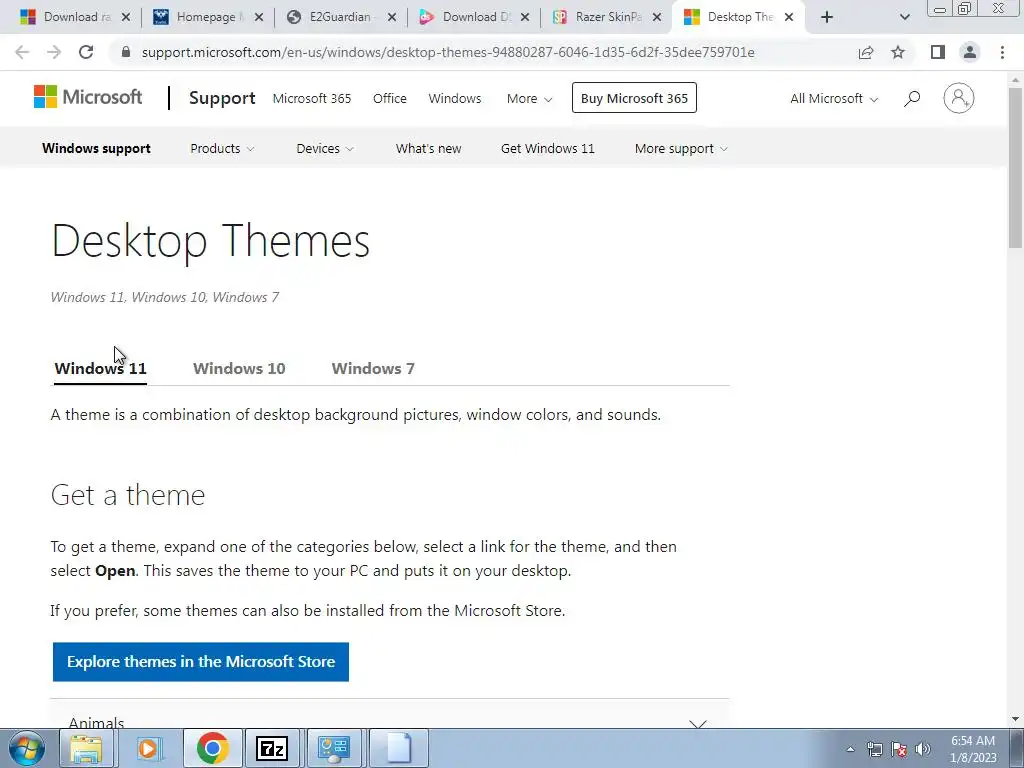Open the Windows nav link
Viewport: 1024px width, 768px height.
coord(455,99)
